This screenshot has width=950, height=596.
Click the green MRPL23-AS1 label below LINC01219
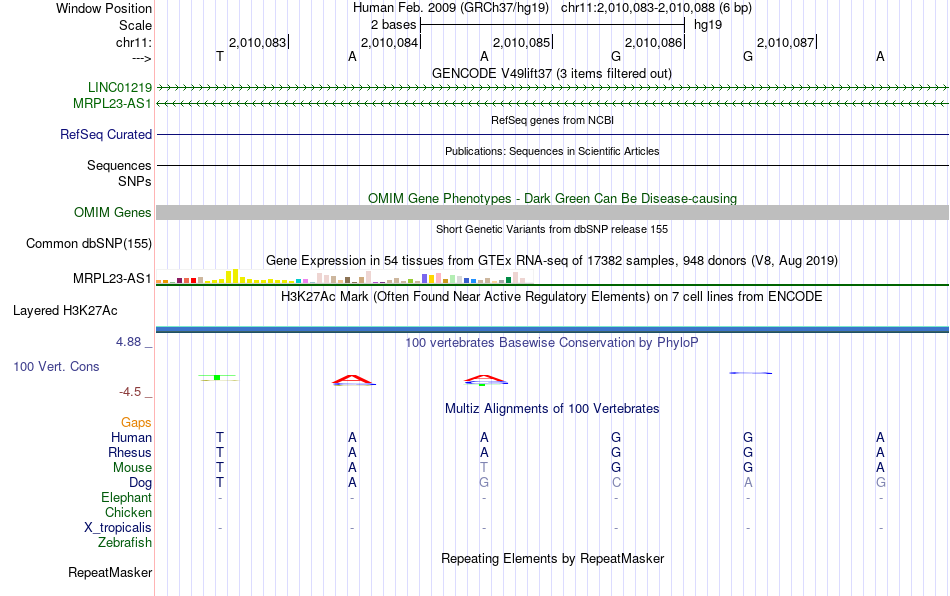tap(112, 104)
